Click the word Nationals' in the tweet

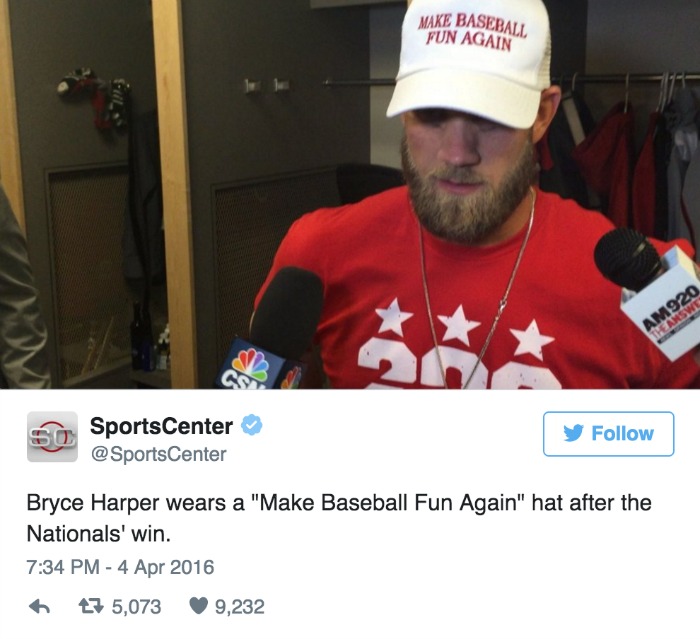tap(75, 534)
